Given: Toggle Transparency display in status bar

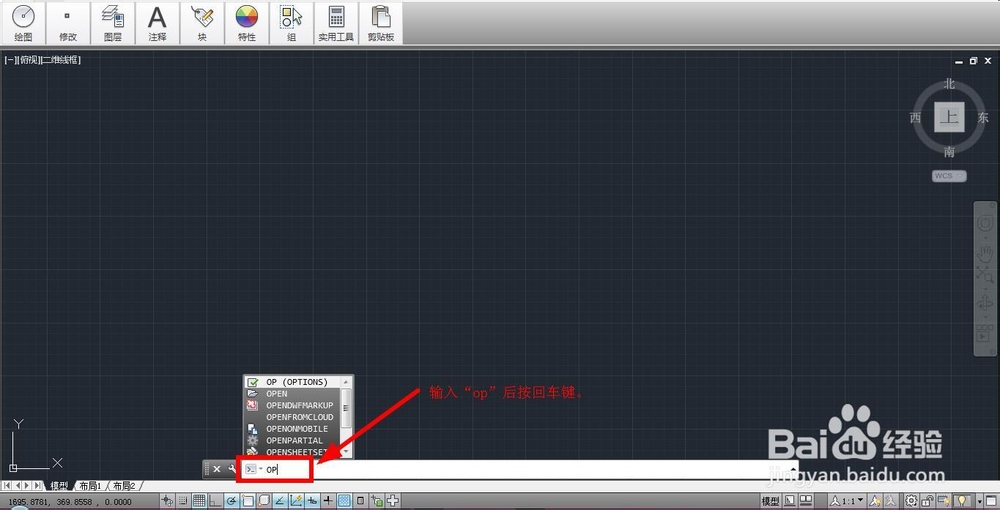Looking at the screenshot, I should 344,501.
